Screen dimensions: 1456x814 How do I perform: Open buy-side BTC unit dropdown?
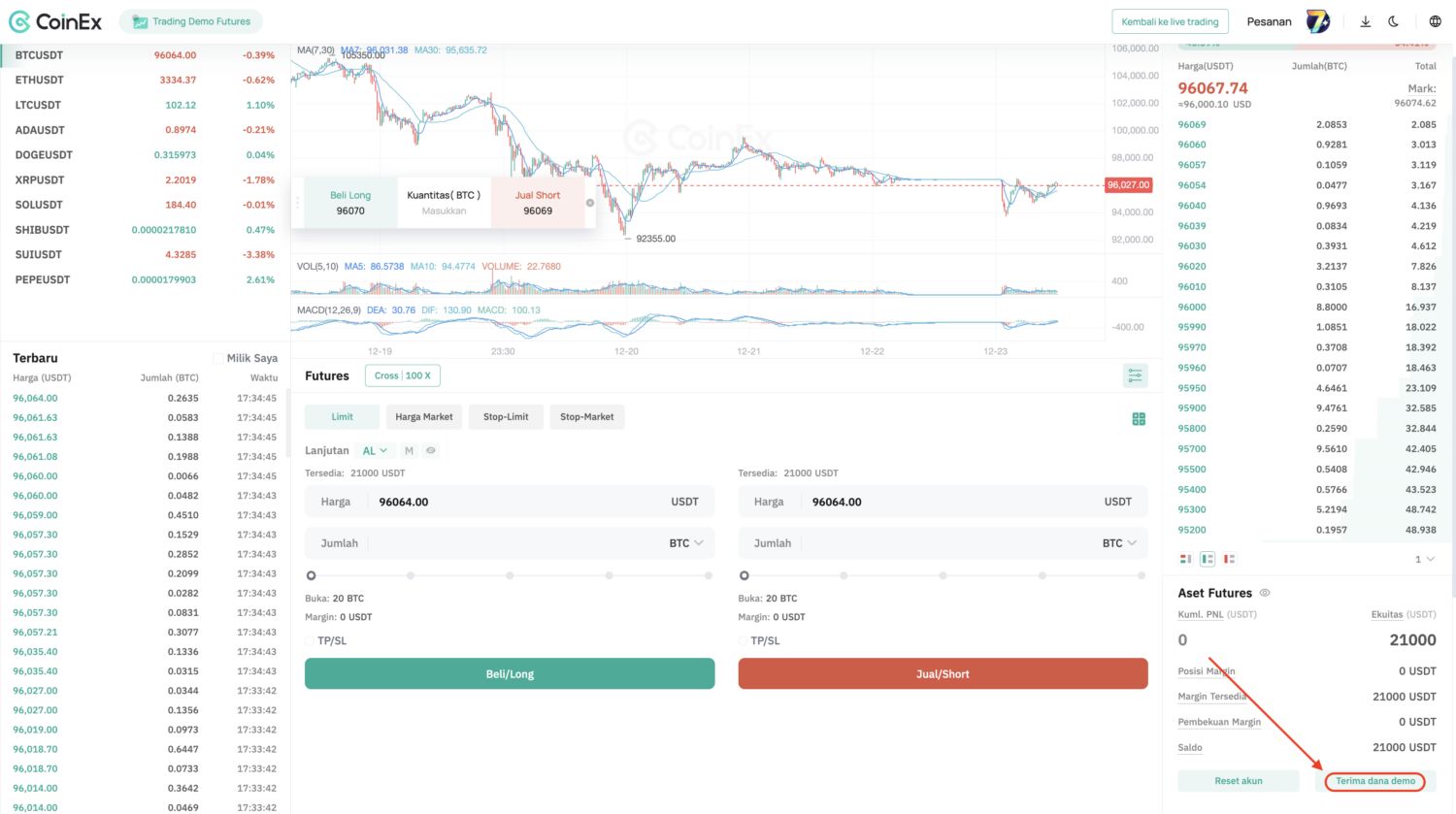tap(686, 543)
